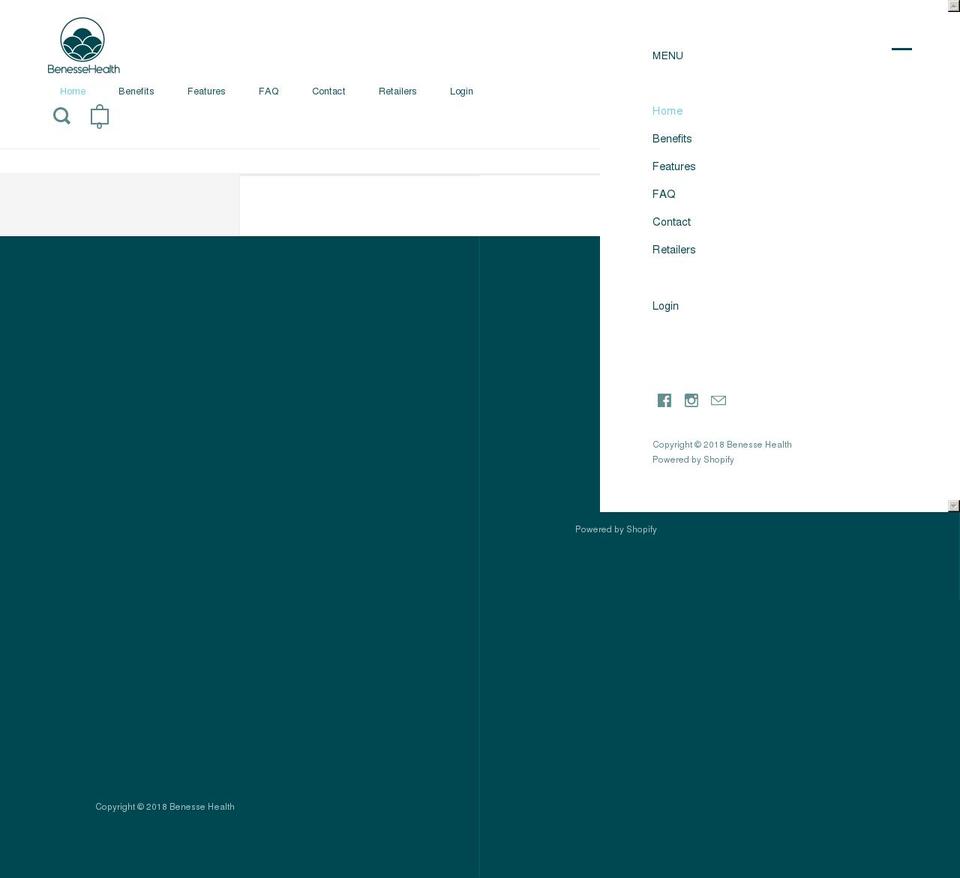The height and width of the screenshot is (878, 960).
Task: Open Features in the top navigation
Action: click(x=206, y=91)
